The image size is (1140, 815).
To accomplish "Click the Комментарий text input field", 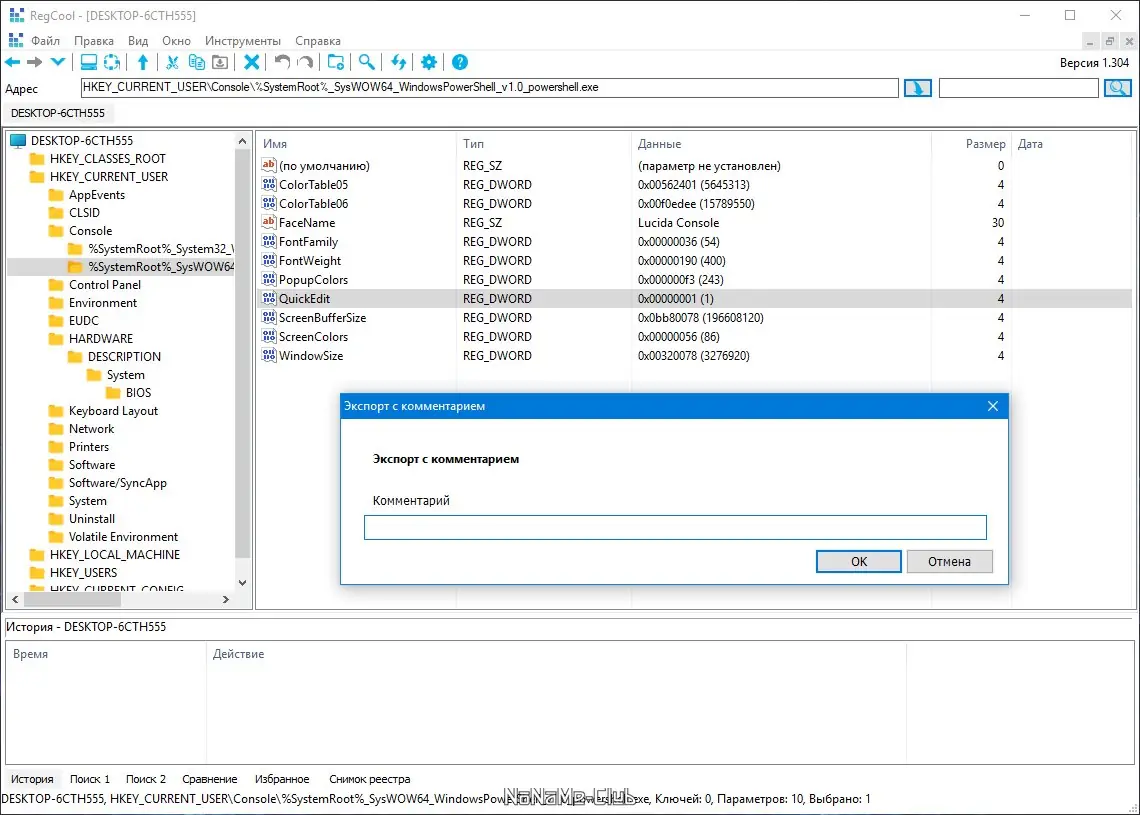I will click(675, 528).
